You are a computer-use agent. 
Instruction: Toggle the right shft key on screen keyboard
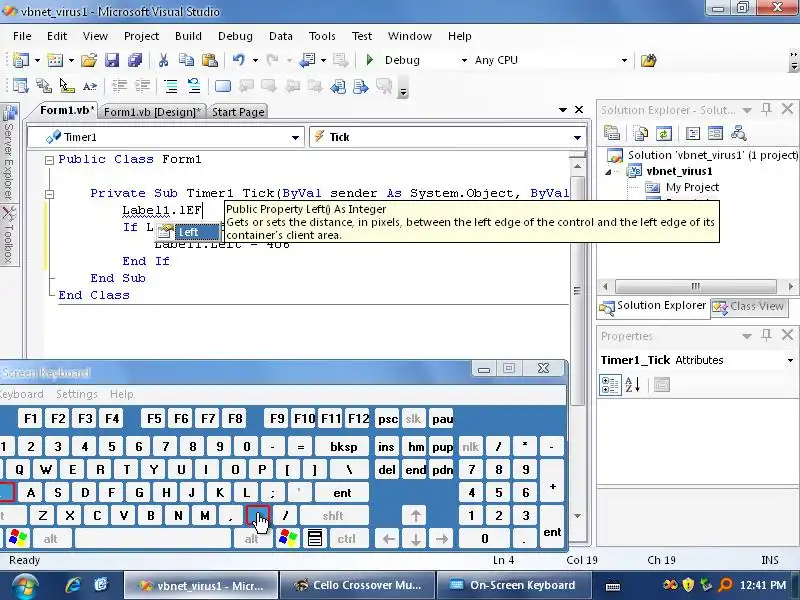[333, 516]
